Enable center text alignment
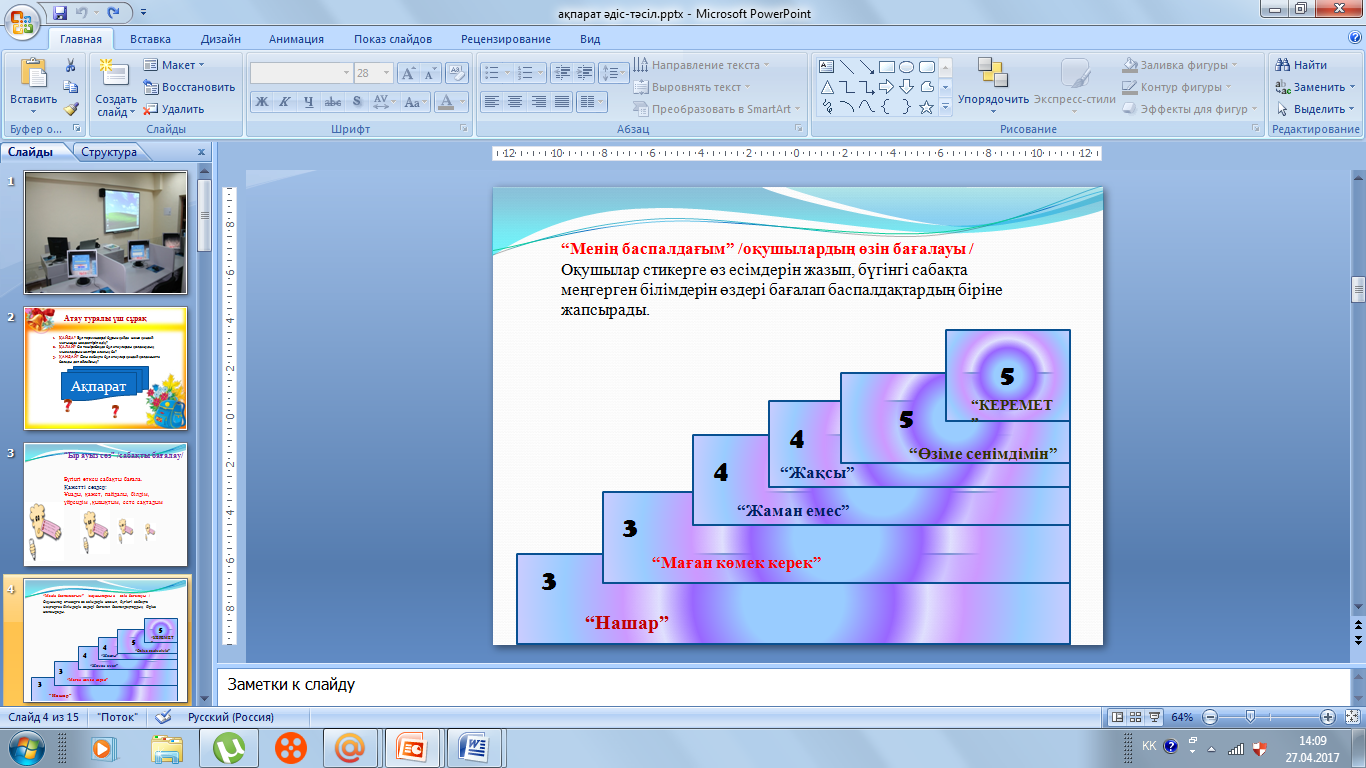The width and height of the screenshot is (1366, 768). click(515, 101)
